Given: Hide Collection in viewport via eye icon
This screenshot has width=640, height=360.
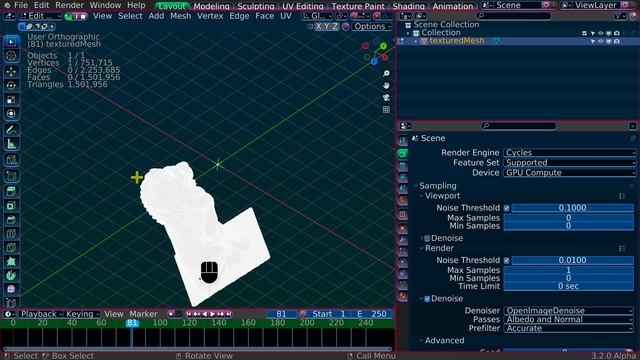Looking at the screenshot, I should click(600, 33).
